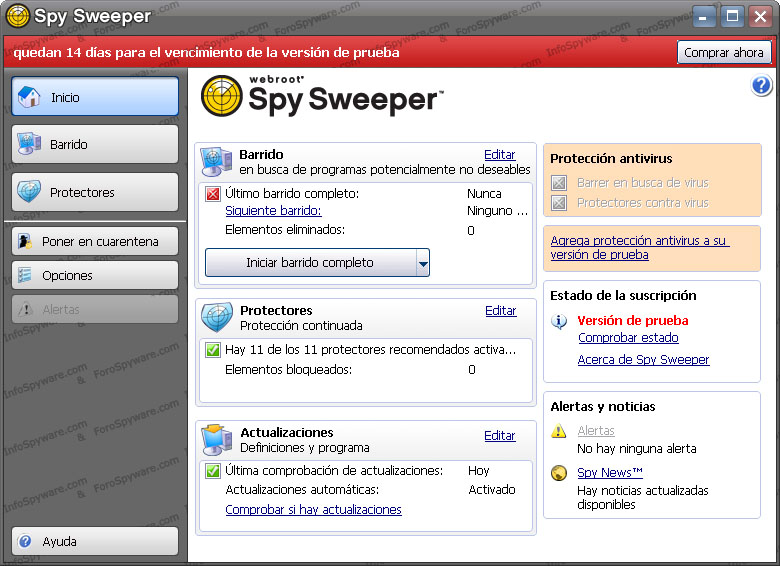Viewport: 780px width, 566px height.
Task: Click 'Estado de la suscripción' heading
Action: coord(623,296)
